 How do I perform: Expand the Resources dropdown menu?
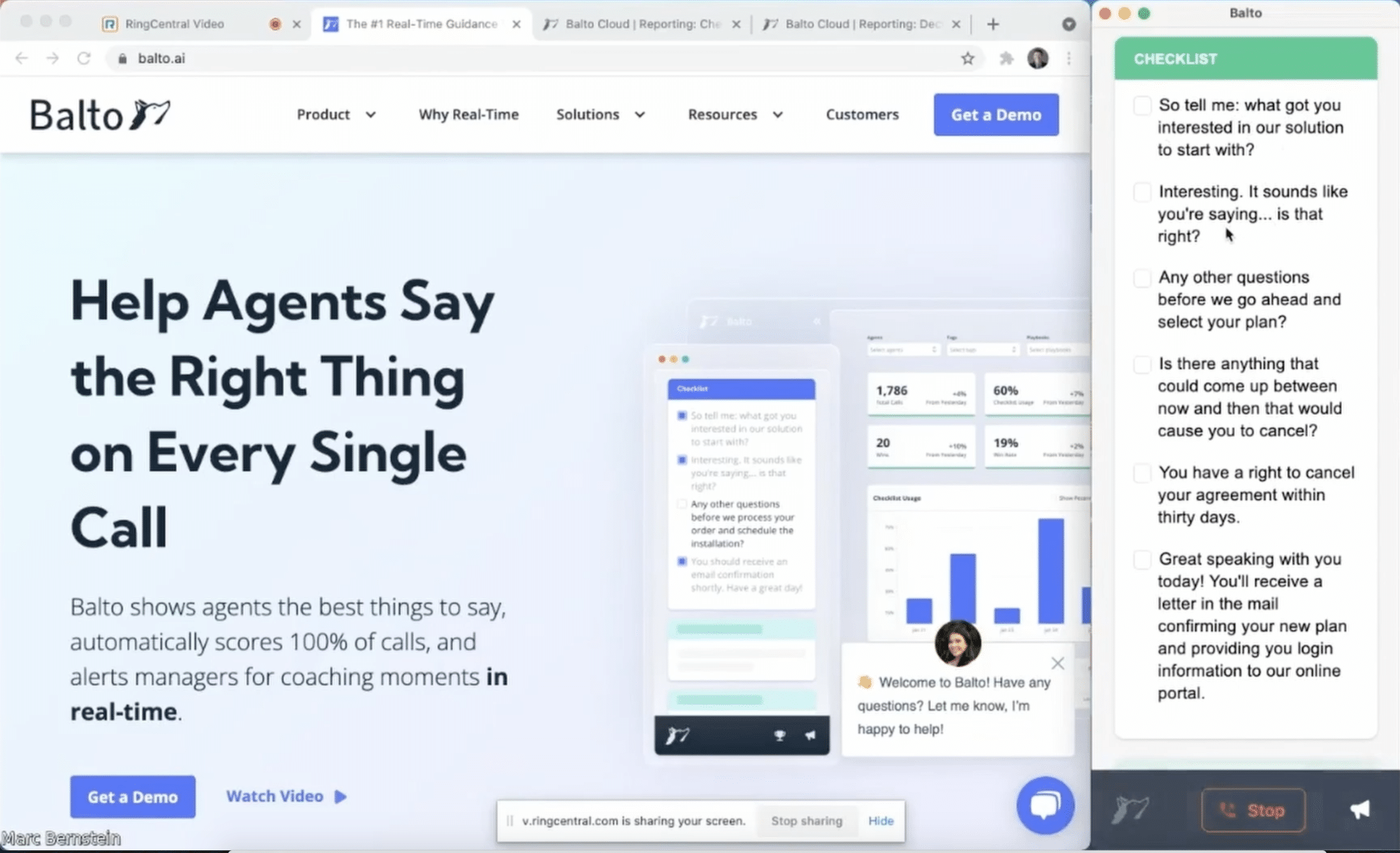click(735, 114)
